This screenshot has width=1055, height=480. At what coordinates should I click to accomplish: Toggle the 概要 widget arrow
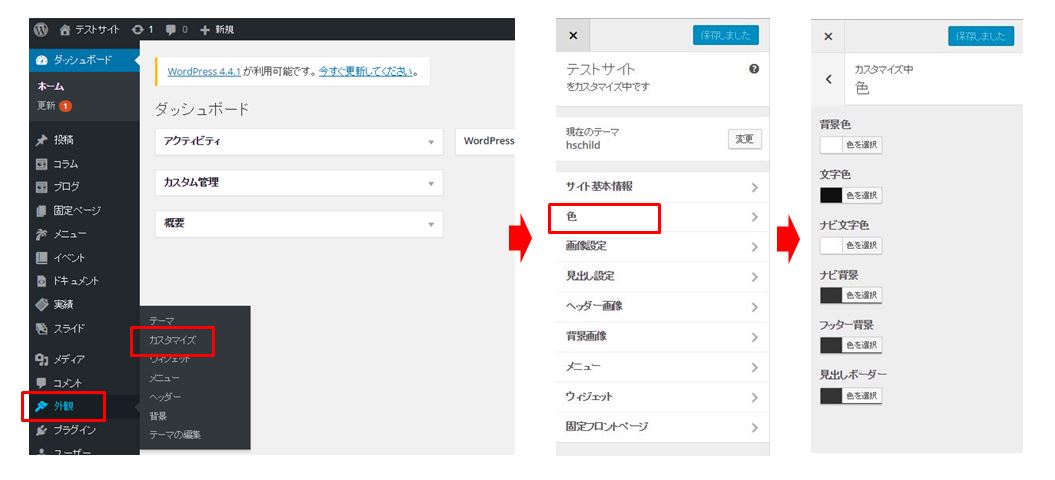click(x=431, y=224)
